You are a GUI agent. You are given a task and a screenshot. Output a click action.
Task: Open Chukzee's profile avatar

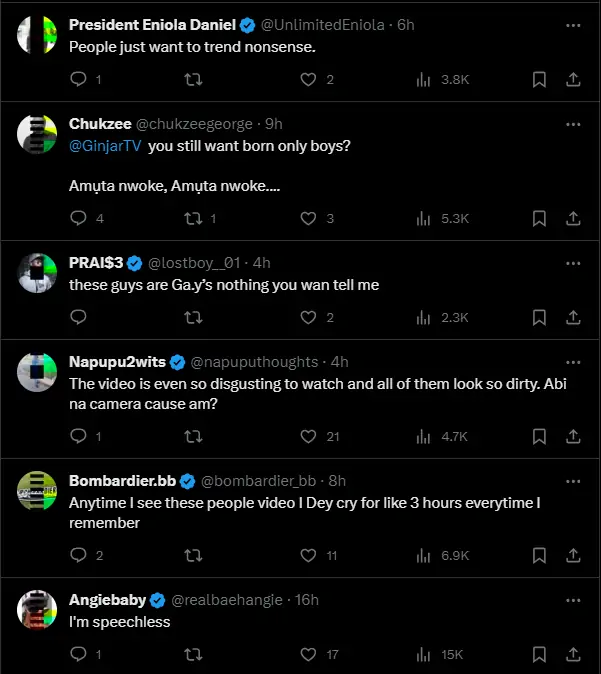(36, 134)
